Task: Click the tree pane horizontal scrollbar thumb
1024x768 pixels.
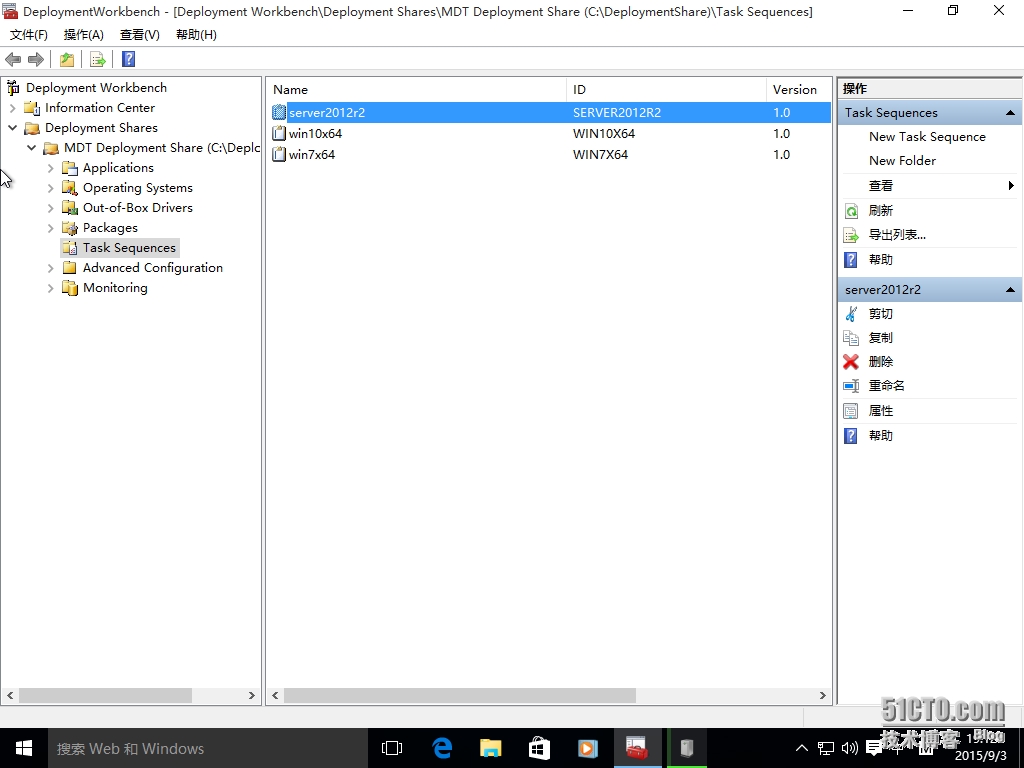Action: coord(105,696)
